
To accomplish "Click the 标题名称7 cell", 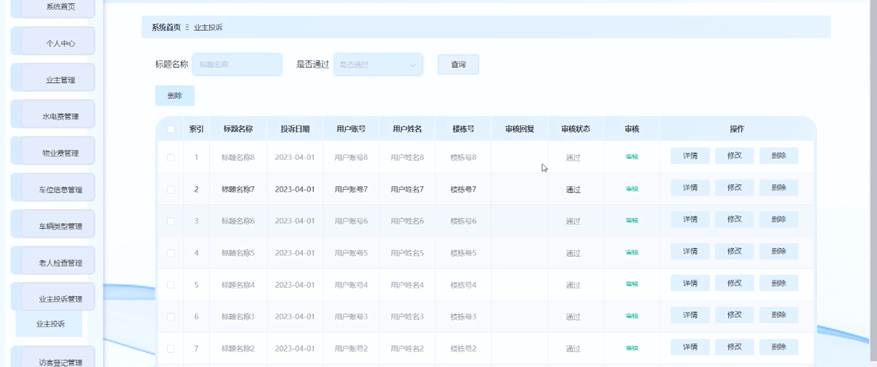I will (238, 189).
